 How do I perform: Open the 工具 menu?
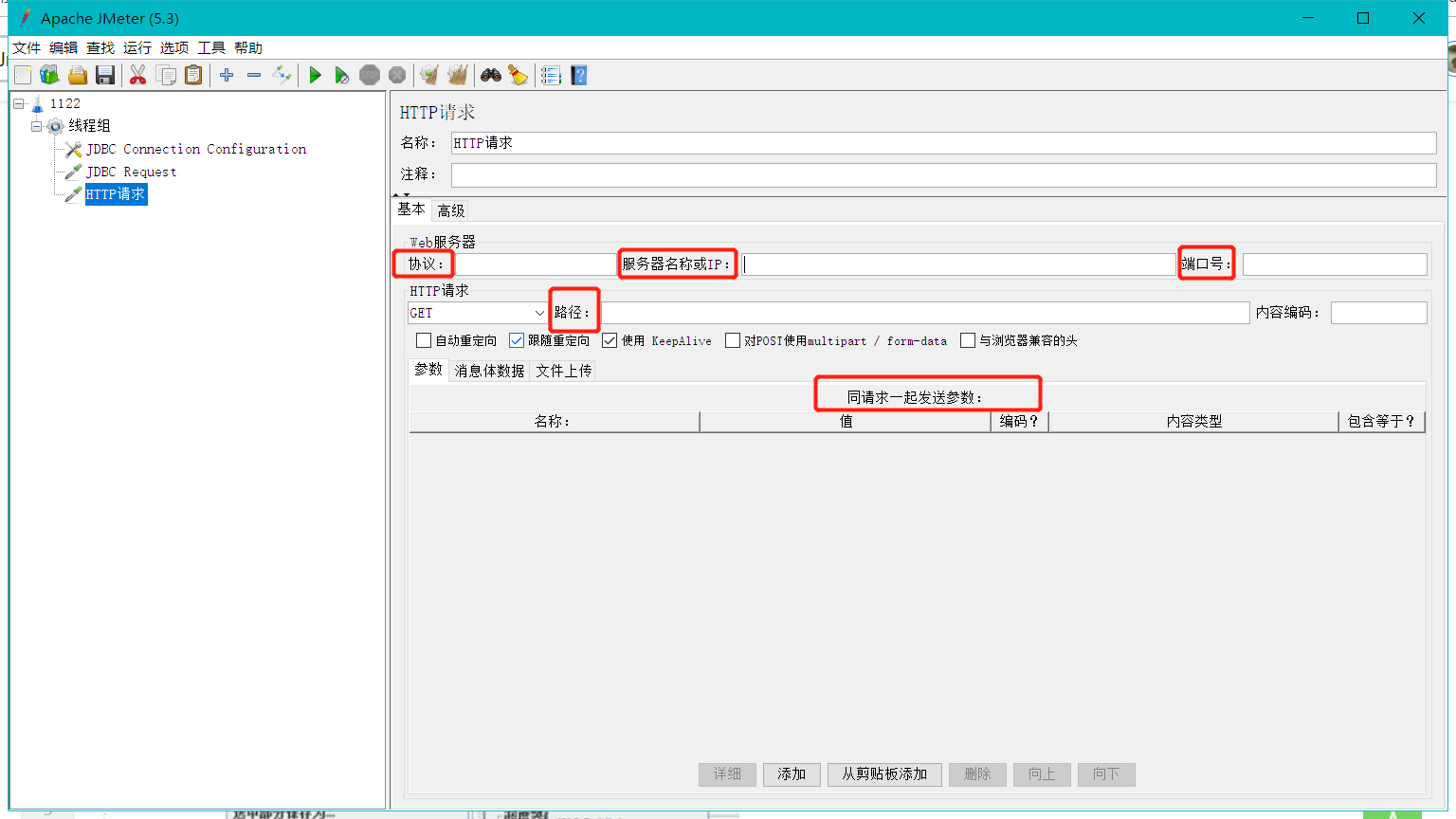click(x=211, y=47)
